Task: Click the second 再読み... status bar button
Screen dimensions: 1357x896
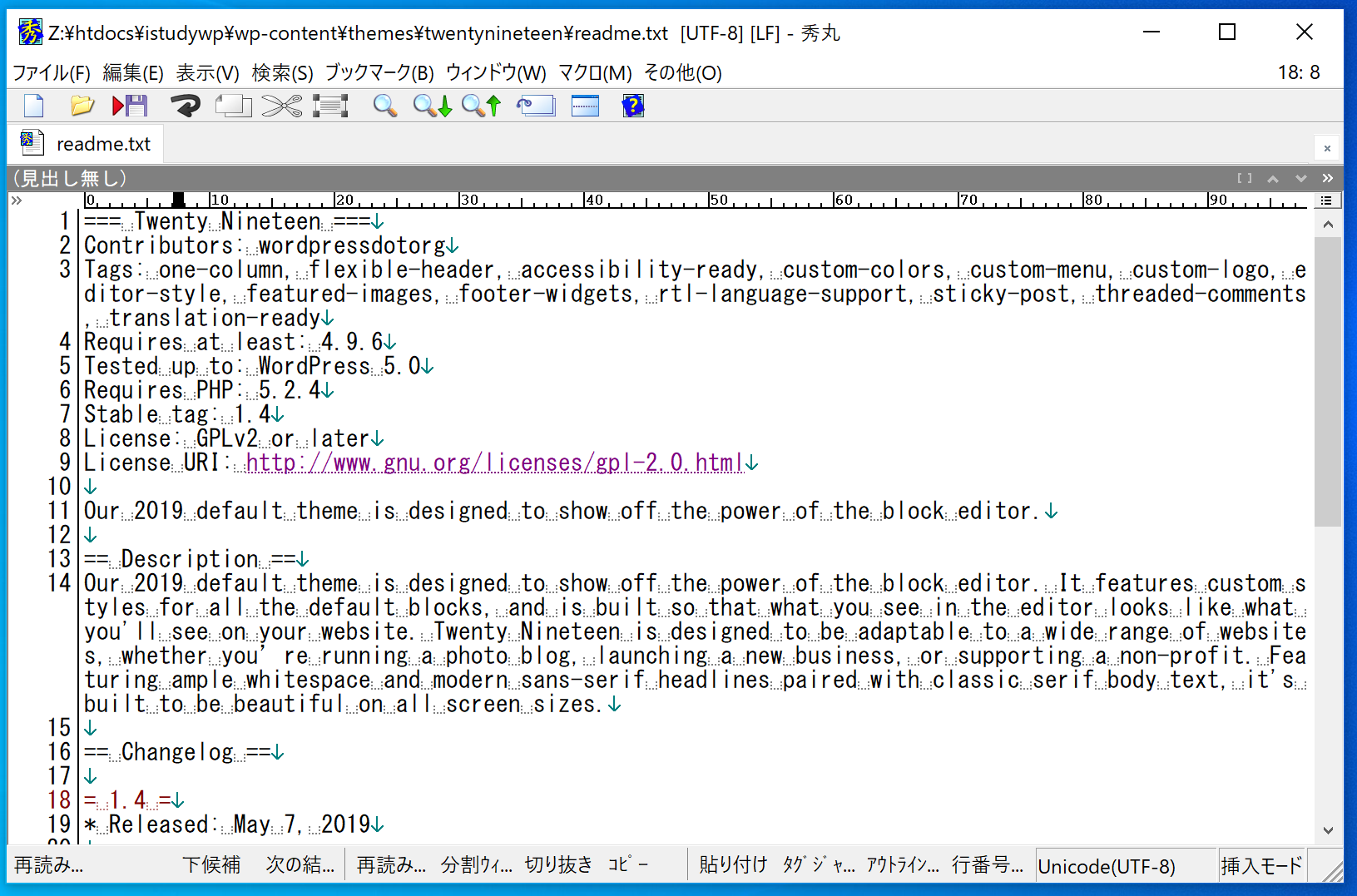Action: (x=391, y=865)
